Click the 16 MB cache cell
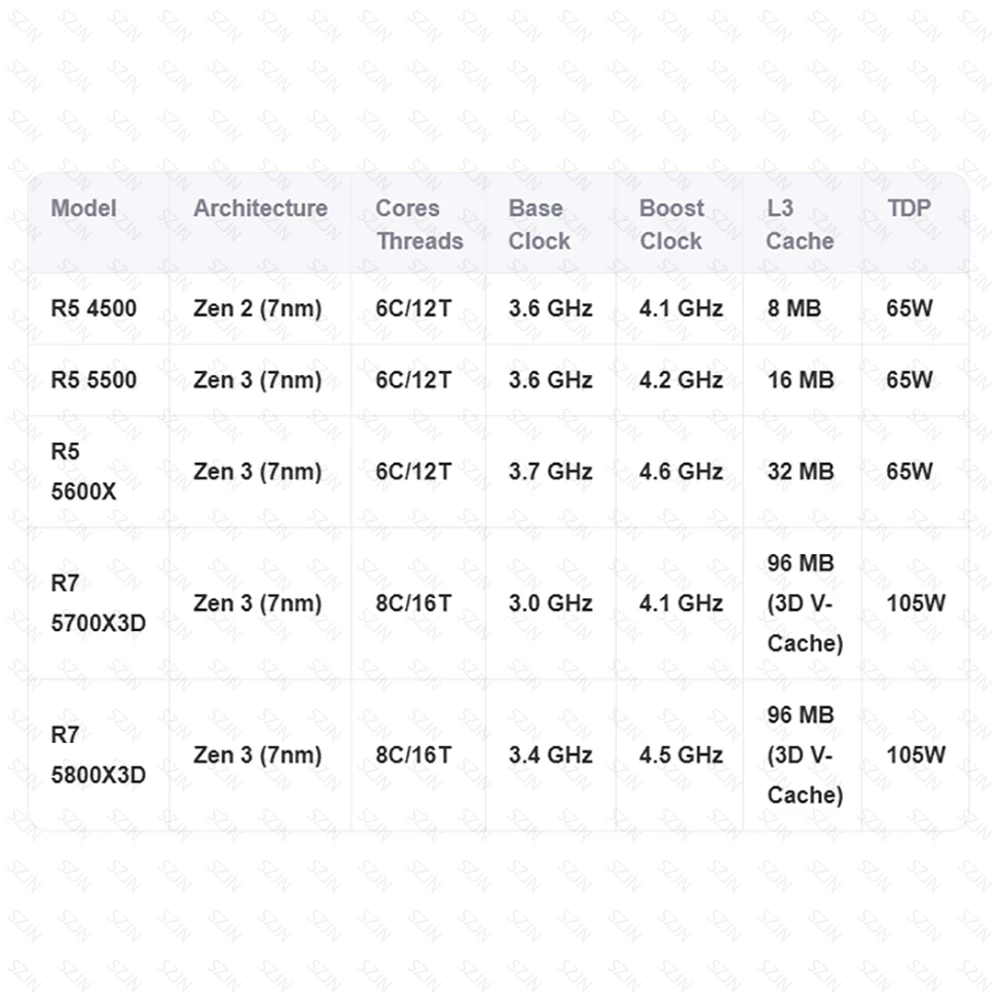This screenshot has height=1000, width=1000. point(800,380)
